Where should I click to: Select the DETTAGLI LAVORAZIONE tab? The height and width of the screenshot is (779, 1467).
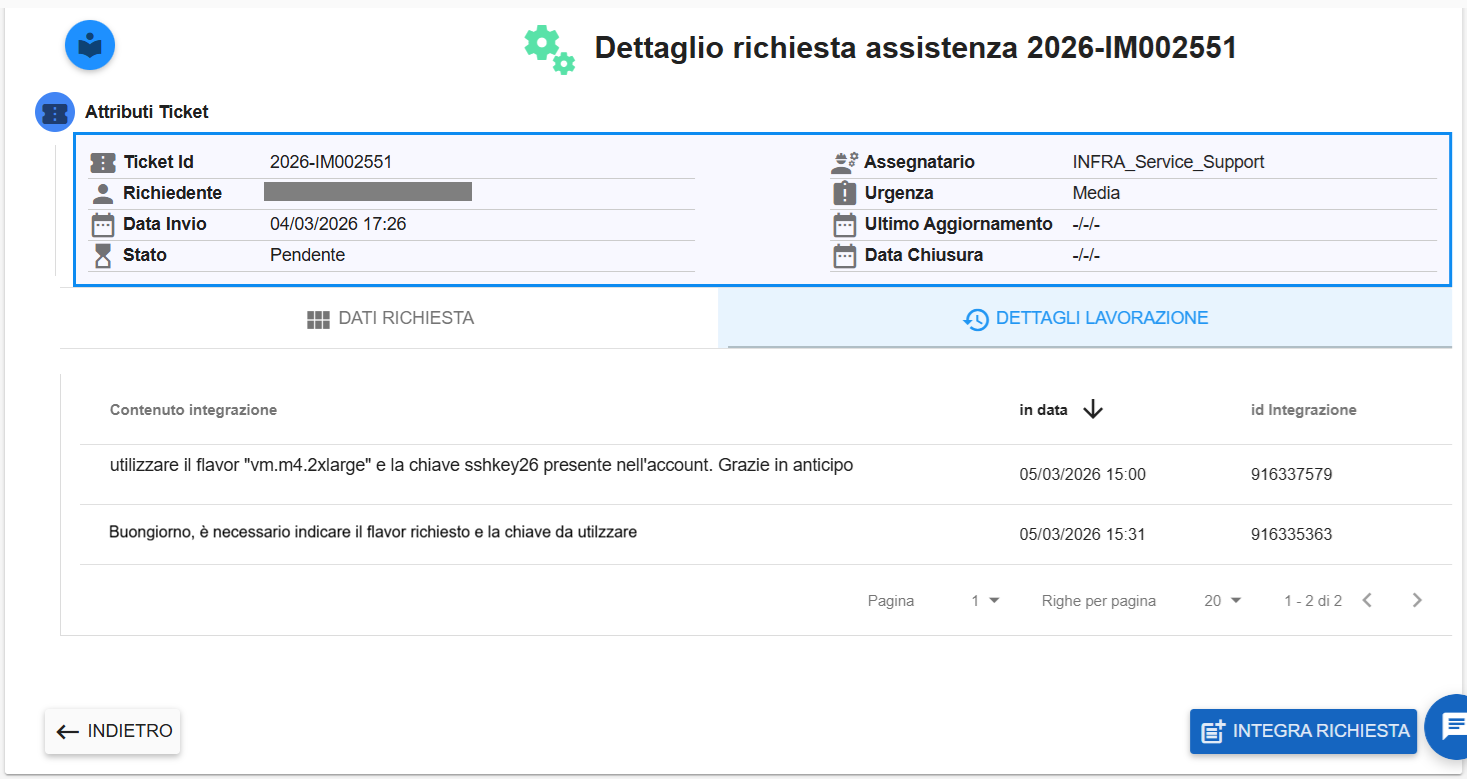pyautogui.click(x=1085, y=318)
